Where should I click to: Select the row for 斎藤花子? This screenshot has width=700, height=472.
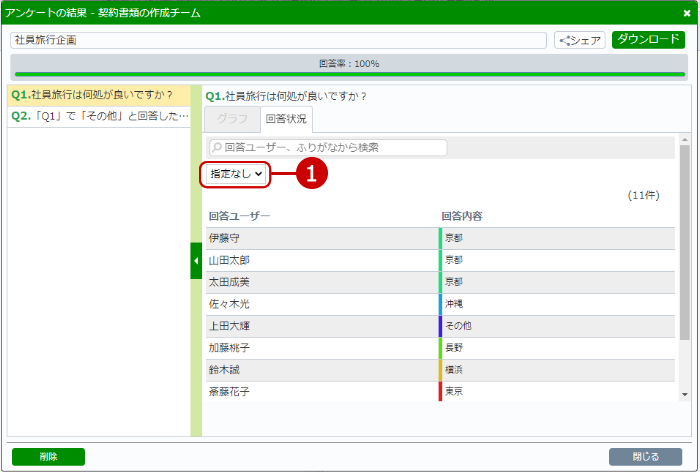[440, 391]
